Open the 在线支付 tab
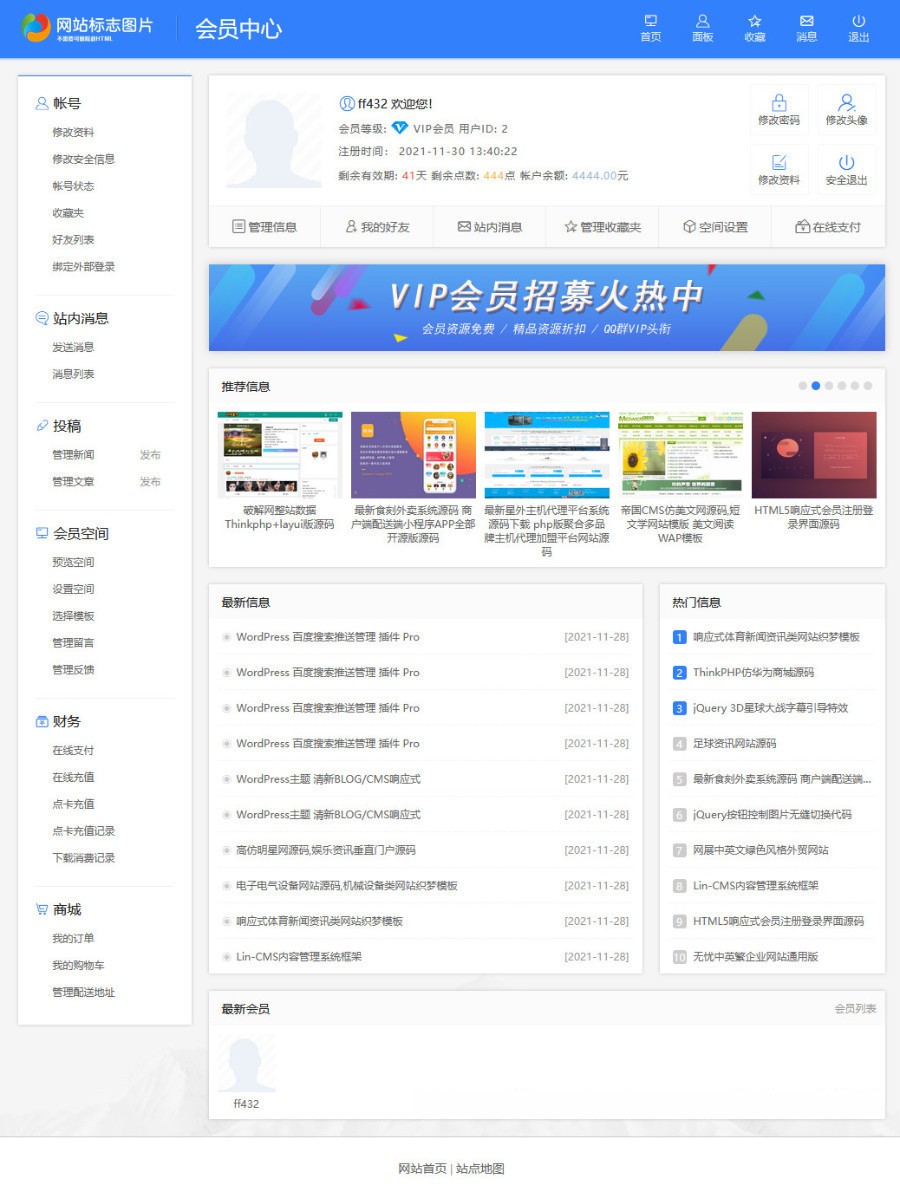Viewport: 900px width, 1198px height. pos(828,227)
